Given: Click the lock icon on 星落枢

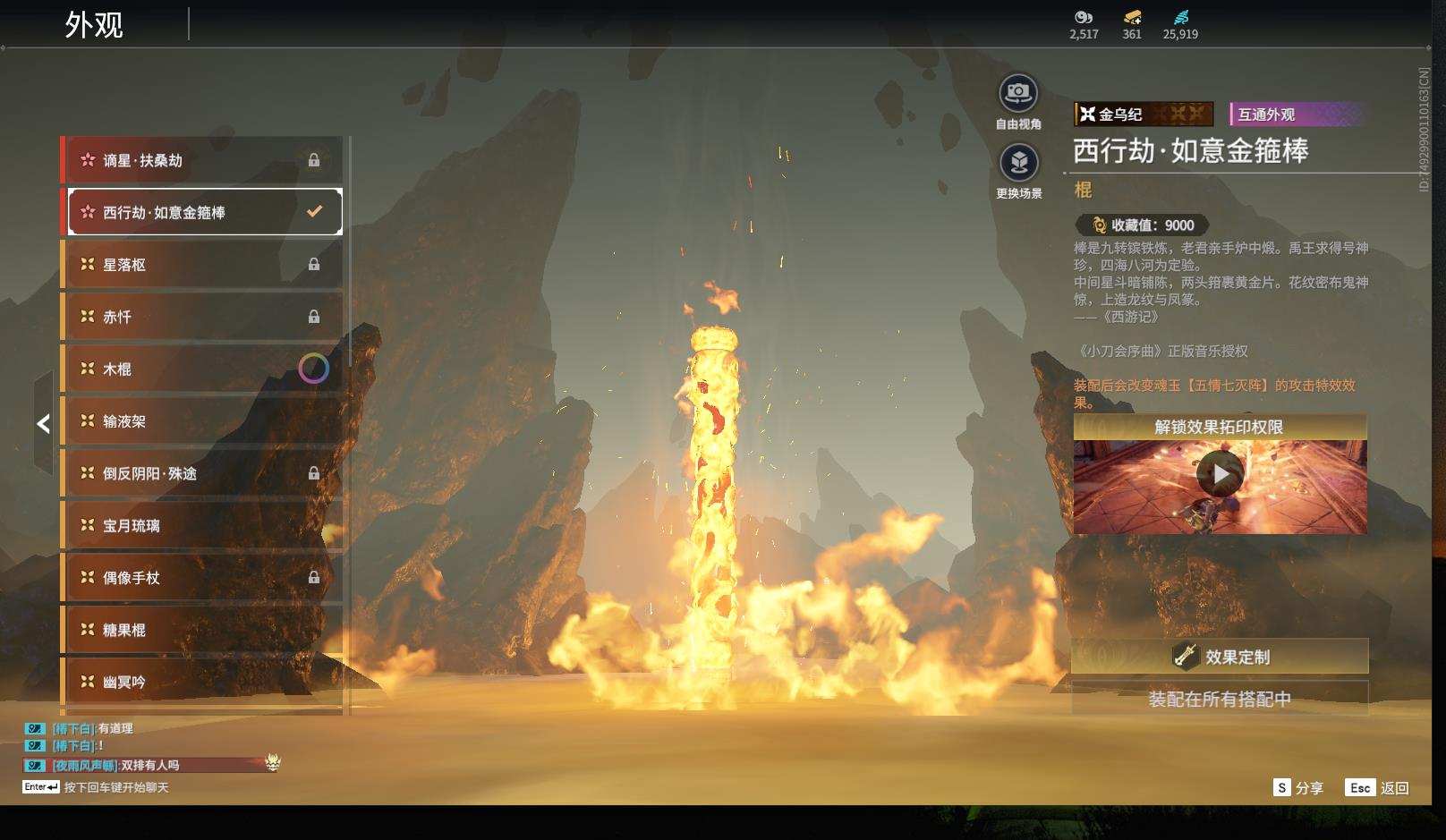Looking at the screenshot, I should (314, 264).
